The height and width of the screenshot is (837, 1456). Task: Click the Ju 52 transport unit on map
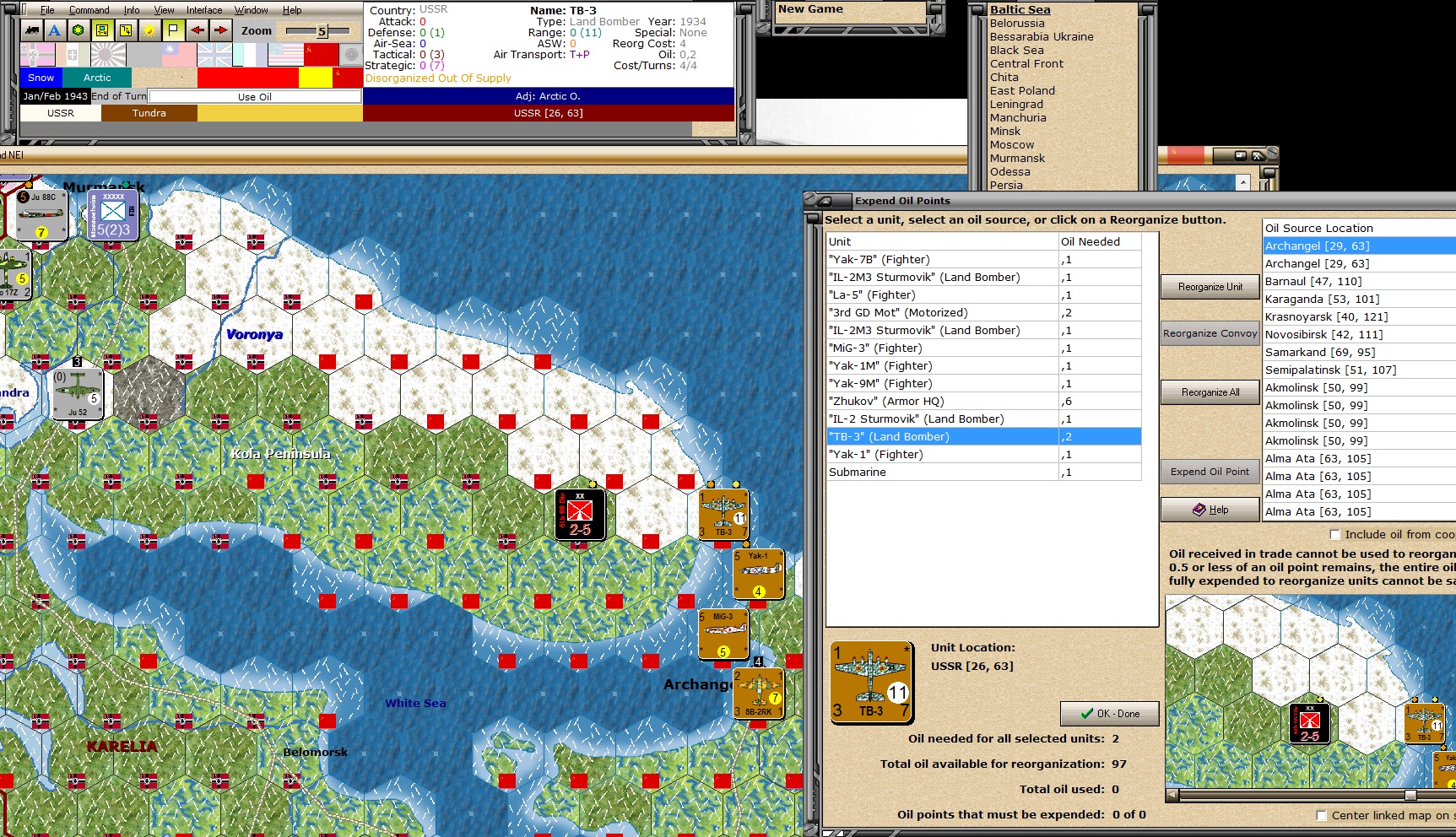pyautogui.click(x=77, y=394)
